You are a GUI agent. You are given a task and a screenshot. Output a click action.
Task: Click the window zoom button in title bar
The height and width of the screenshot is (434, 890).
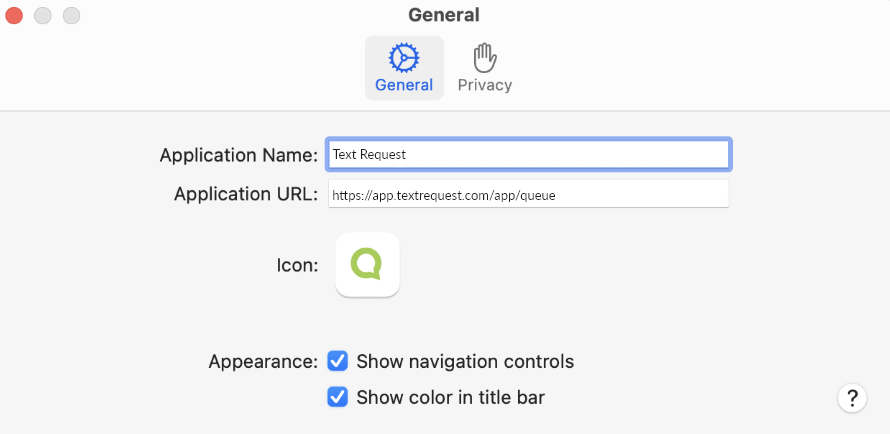pyautogui.click(x=72, y=15)
